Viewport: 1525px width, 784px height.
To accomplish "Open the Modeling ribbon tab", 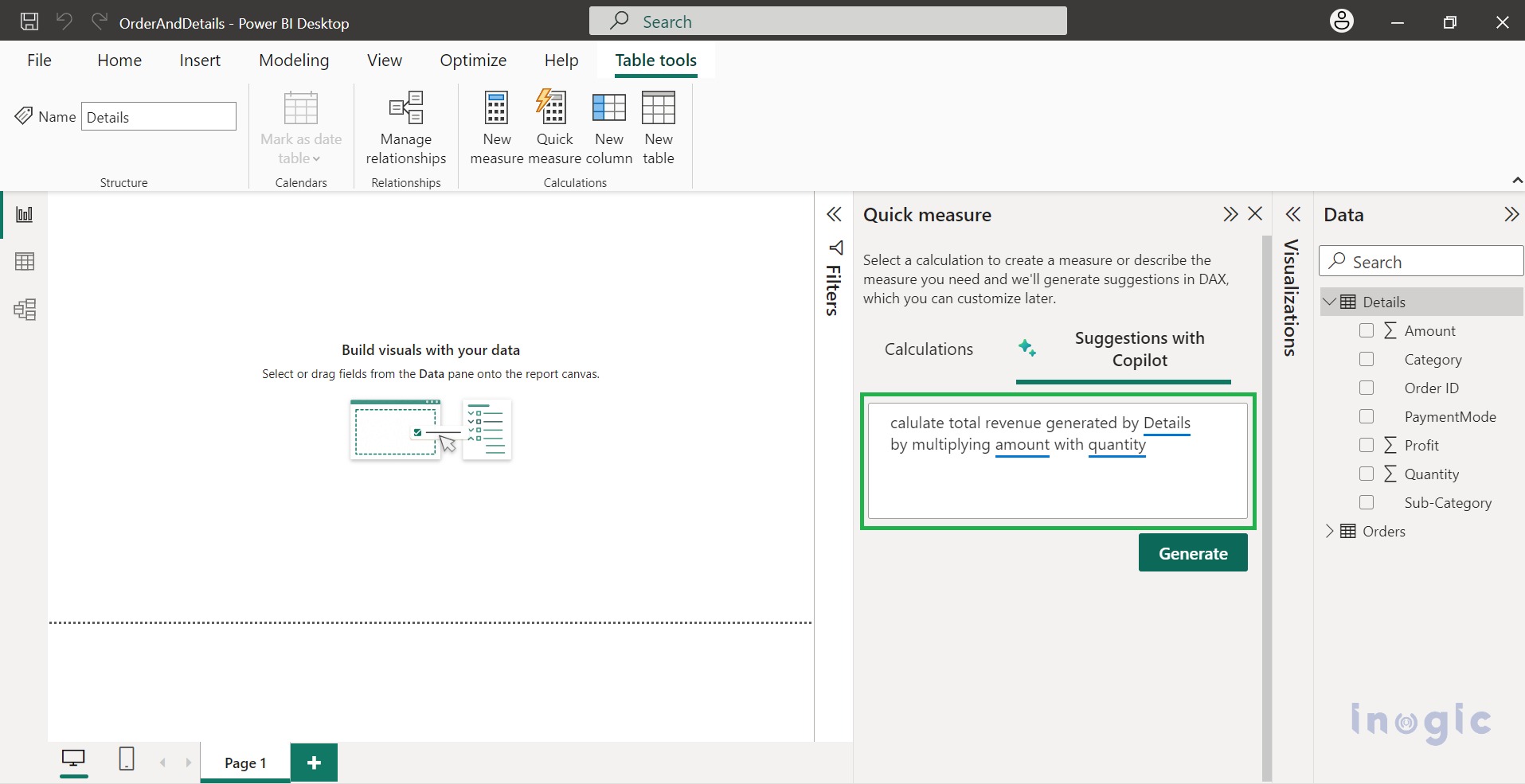I will (294, 60).
